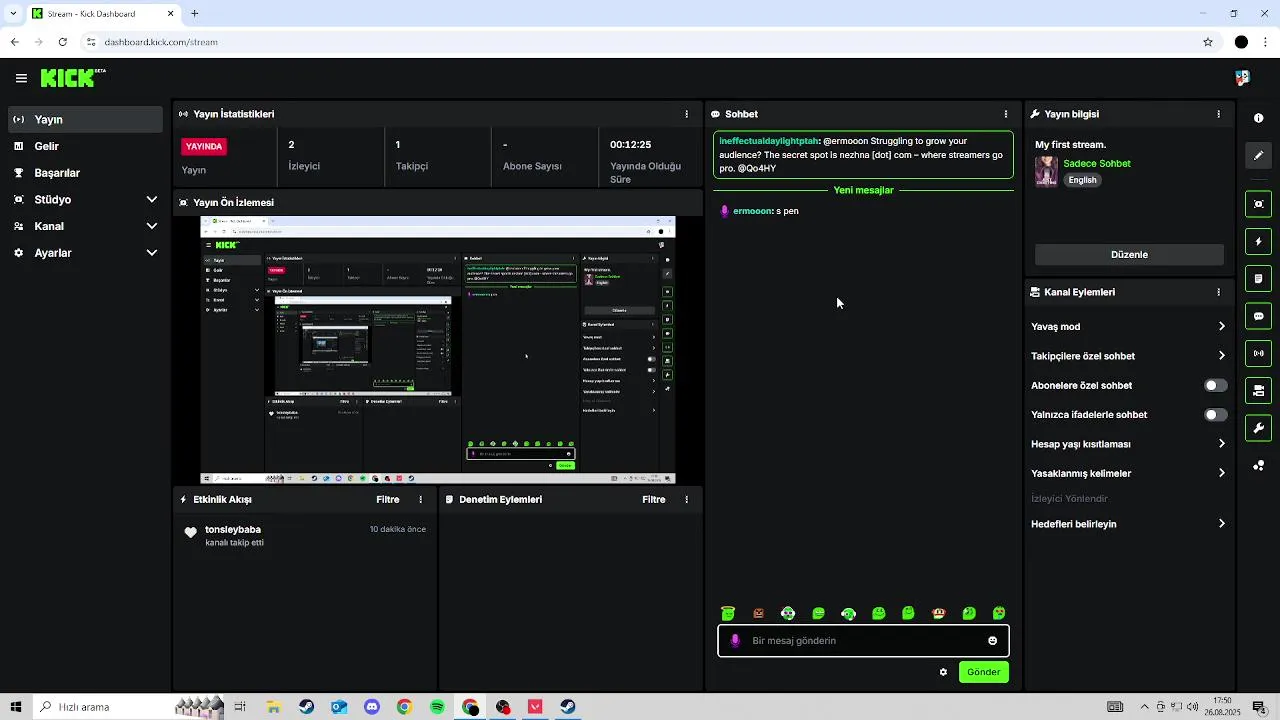Image resolution: width=1280 pixels, height=720 pixels.
Task: Toggle Yalnızca ifadelerle sohbet switch
Action: (1215, 414)
